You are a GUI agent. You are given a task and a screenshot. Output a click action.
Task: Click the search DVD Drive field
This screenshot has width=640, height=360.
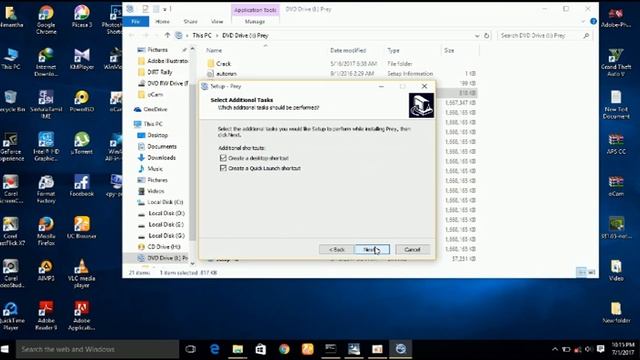click(544, 36)
